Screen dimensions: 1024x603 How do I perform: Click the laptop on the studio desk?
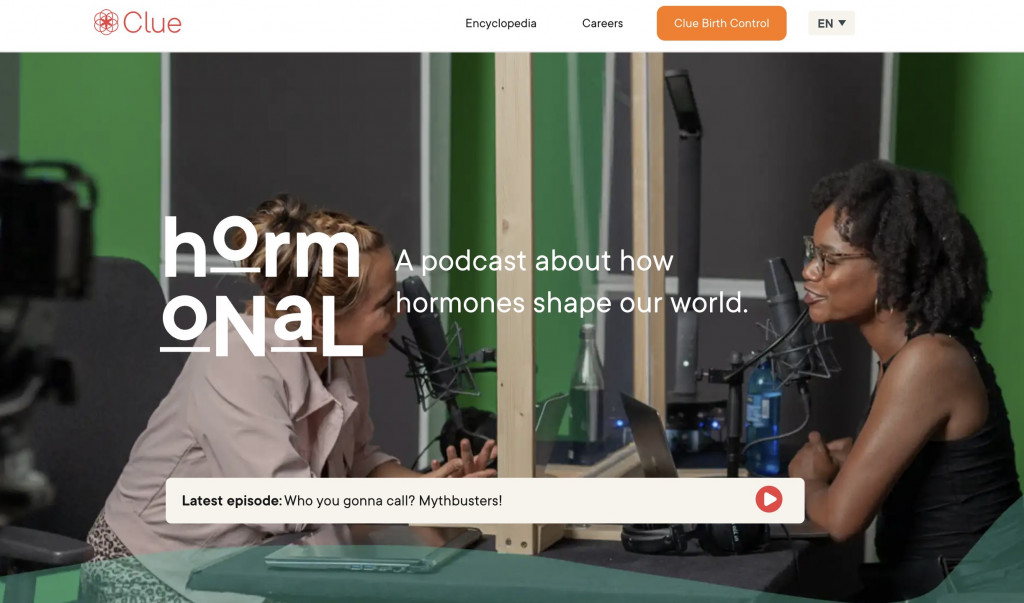pos(650,434)
